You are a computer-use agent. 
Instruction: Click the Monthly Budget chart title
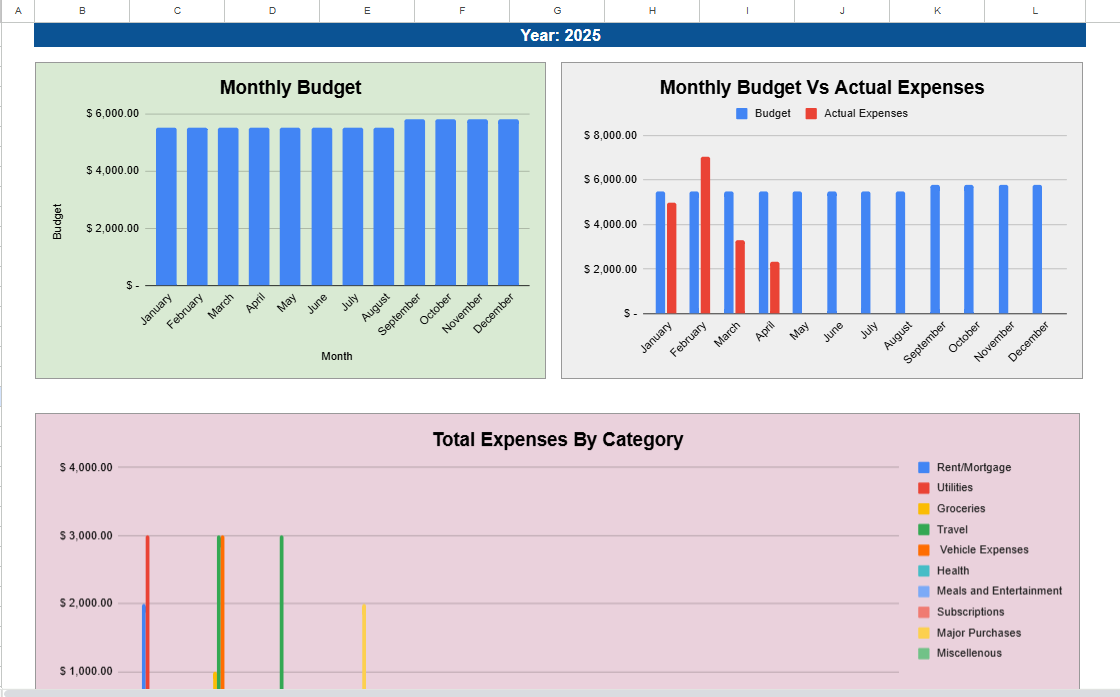(290, 88)
